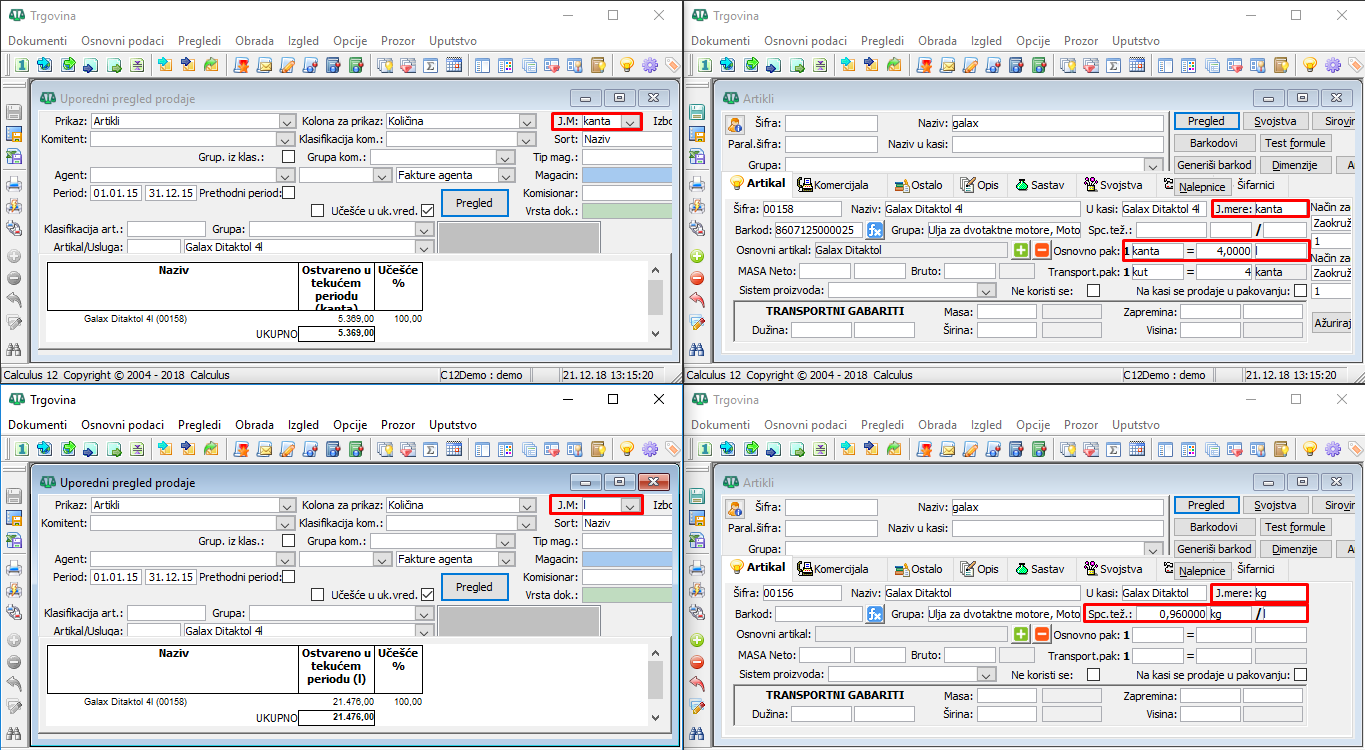
Task: Click binoculars sidebar icon beside the J.M. l report
Action: 14,732
